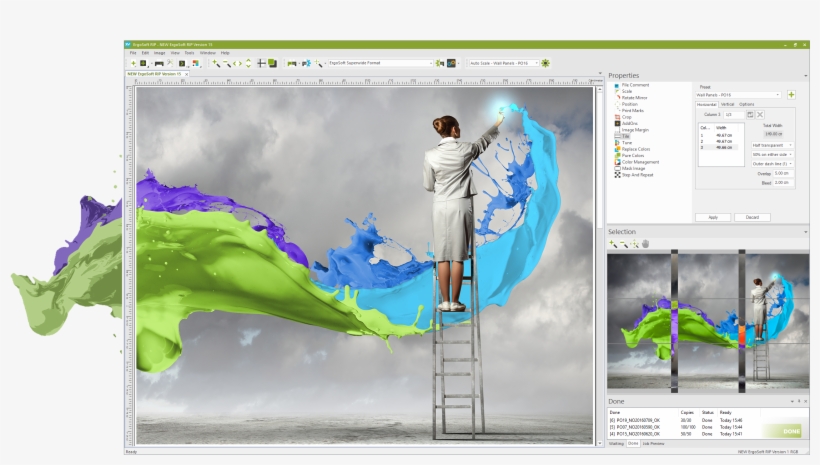Open the Outer dash line dropdown

(x=773, y=163)
